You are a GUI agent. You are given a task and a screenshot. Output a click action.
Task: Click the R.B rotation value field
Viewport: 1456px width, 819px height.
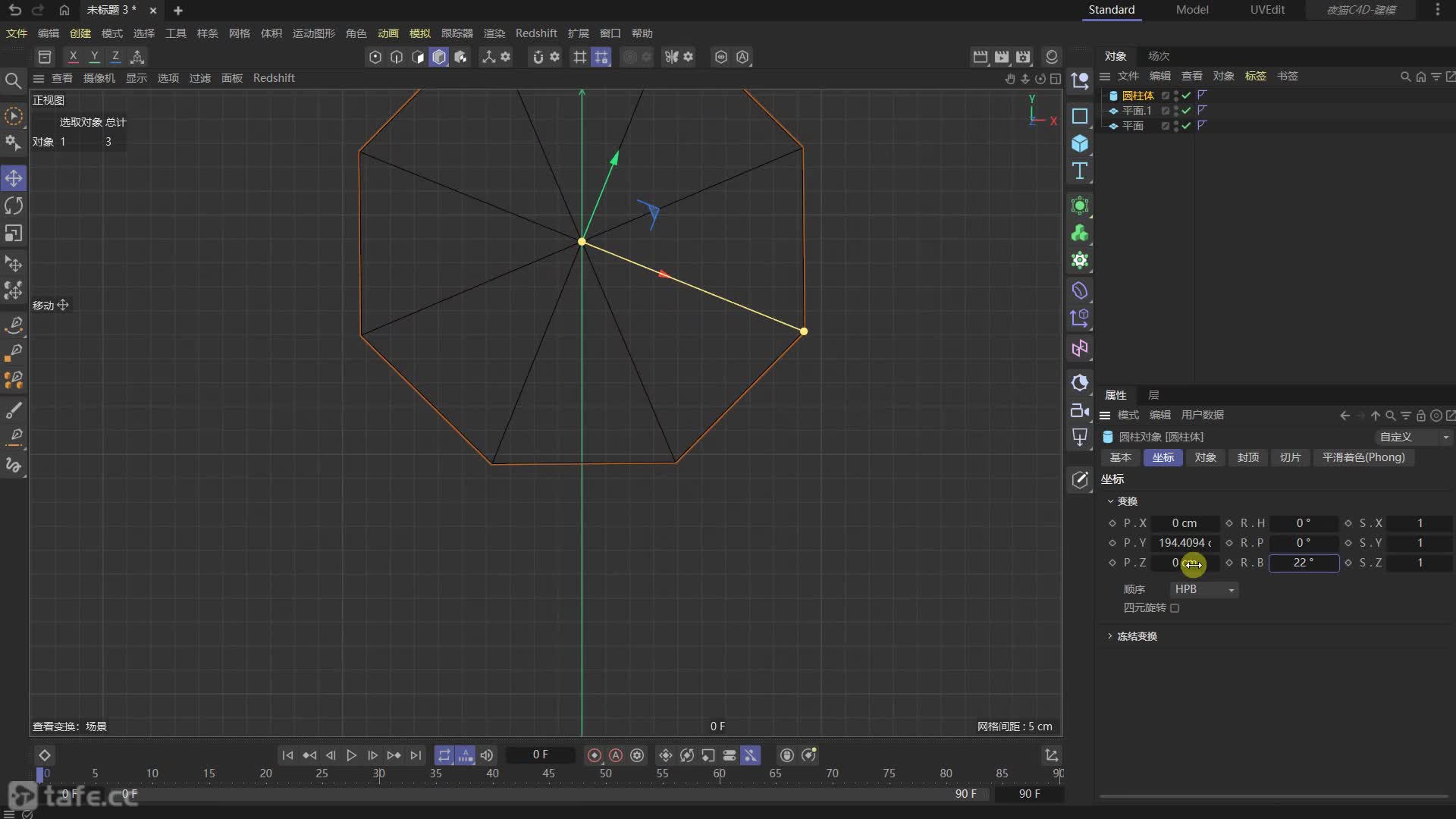coord(1304,563)
